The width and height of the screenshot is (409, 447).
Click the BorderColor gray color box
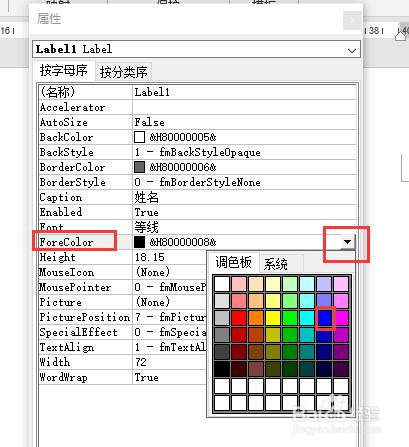tap(139, 167)
